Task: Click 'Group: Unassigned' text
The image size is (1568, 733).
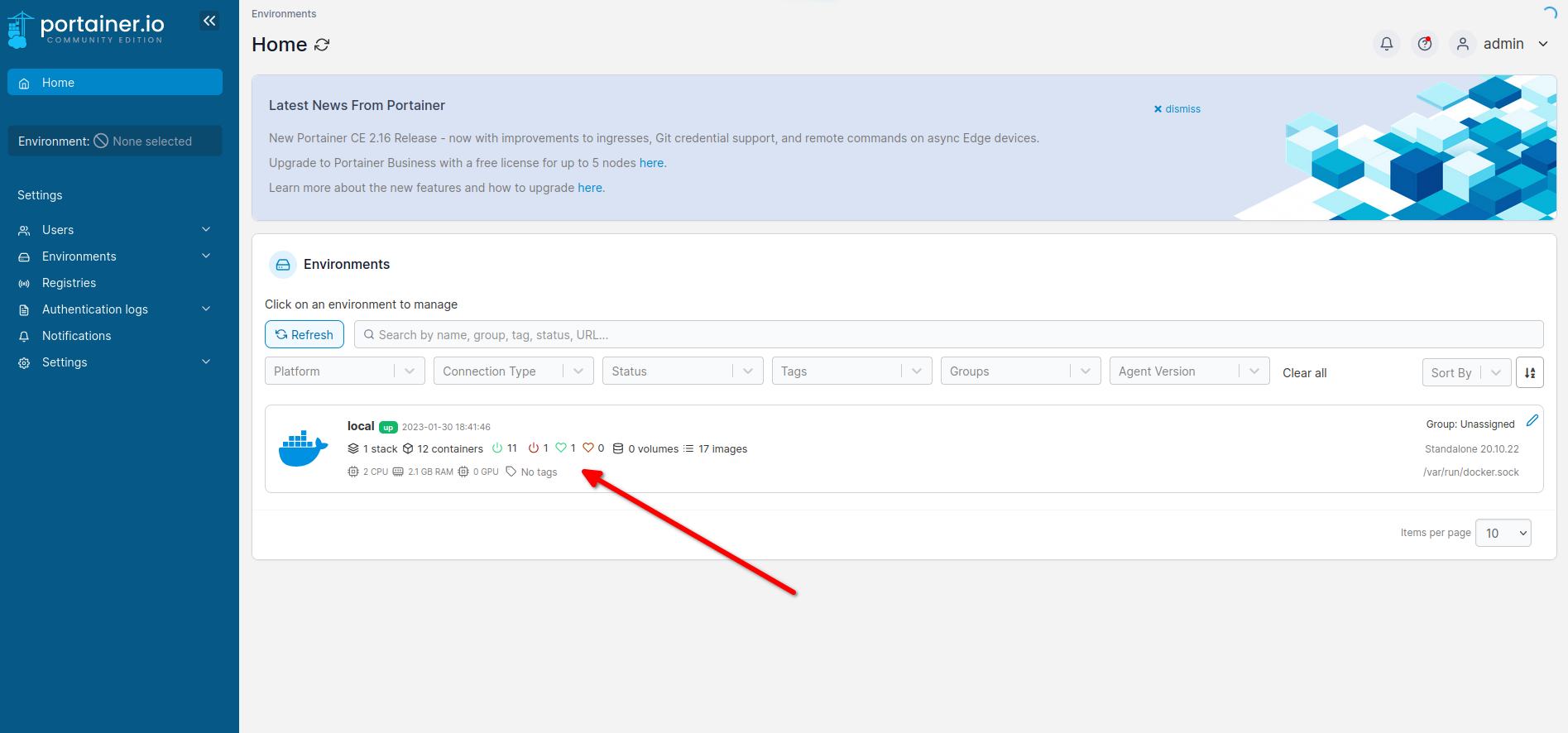Action: pyautogui.click(x=1470, y=424)
